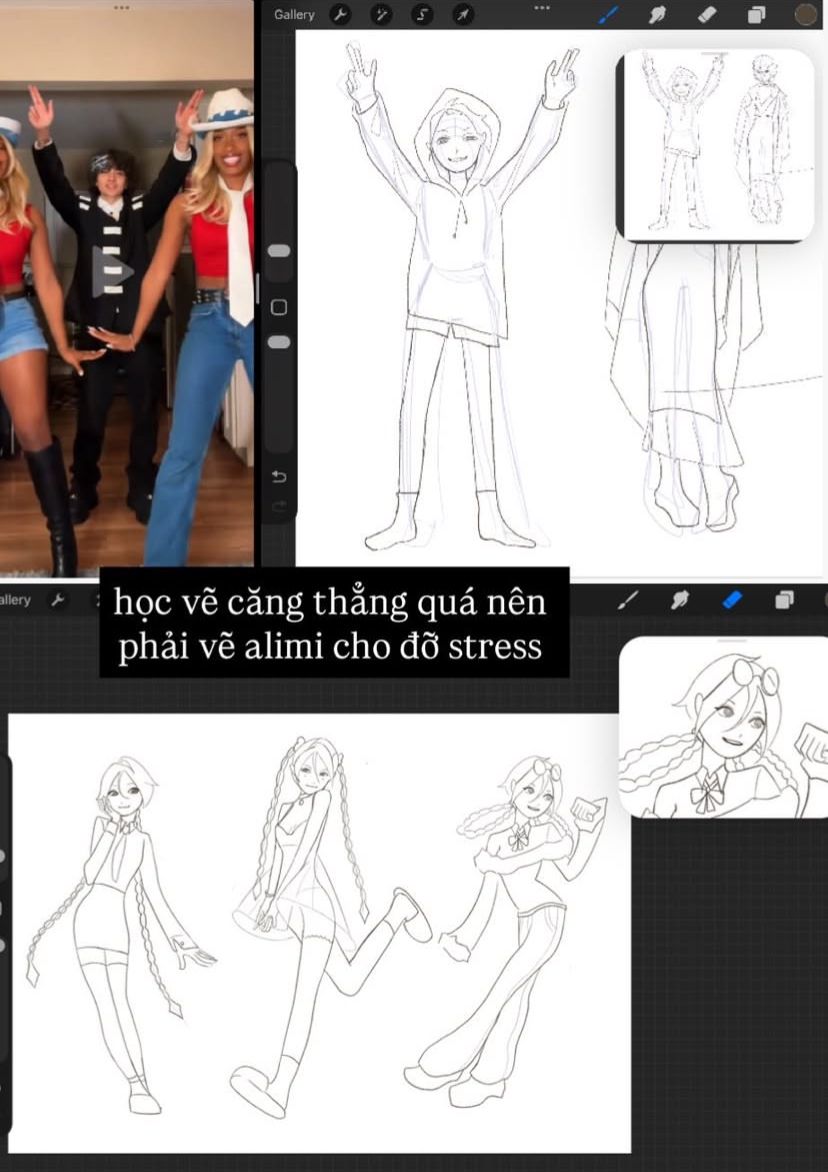Select the Eraser tool in upper toolbar
Image resolution: width=828 pixels, height=1172 pixels.
point(706,15)
